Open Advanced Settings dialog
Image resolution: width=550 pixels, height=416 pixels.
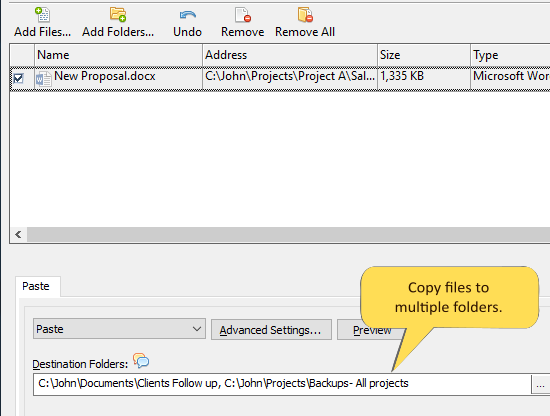tap(271, 330)
